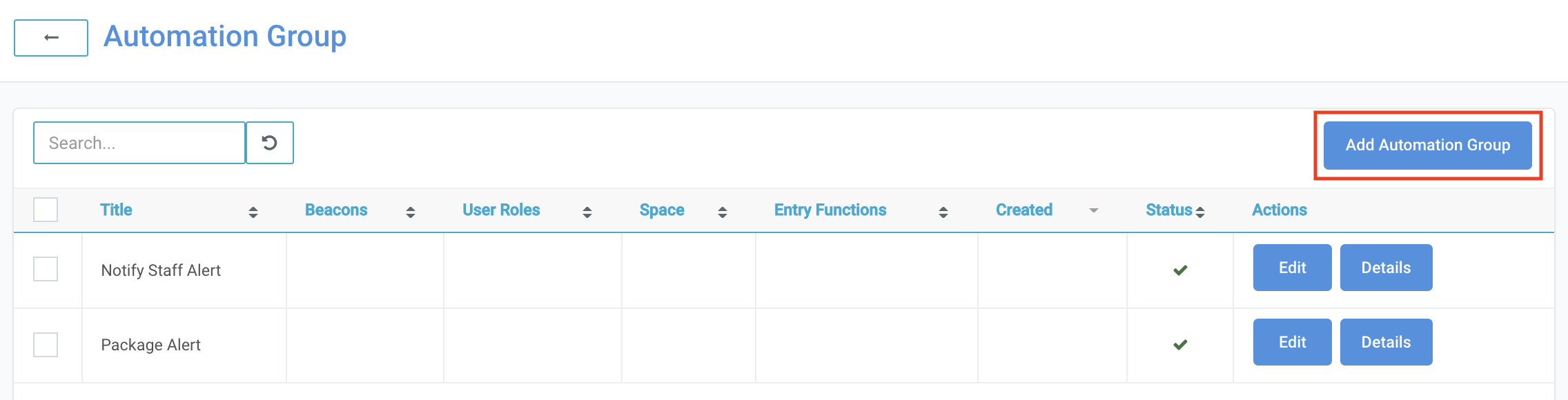Sort by Status column arrows

coord(1200,212)
